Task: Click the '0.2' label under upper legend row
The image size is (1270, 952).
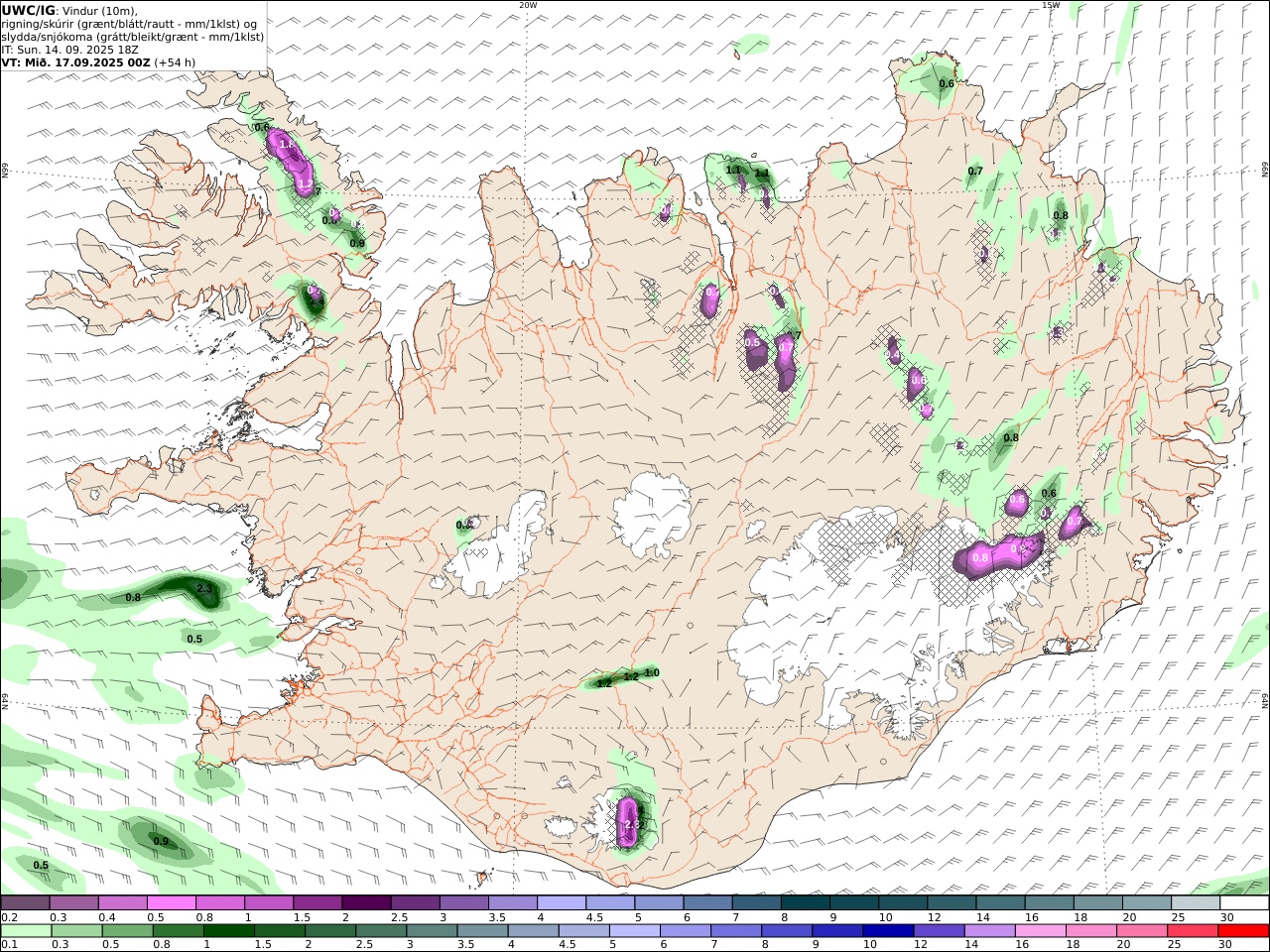Action: (8, 917)
